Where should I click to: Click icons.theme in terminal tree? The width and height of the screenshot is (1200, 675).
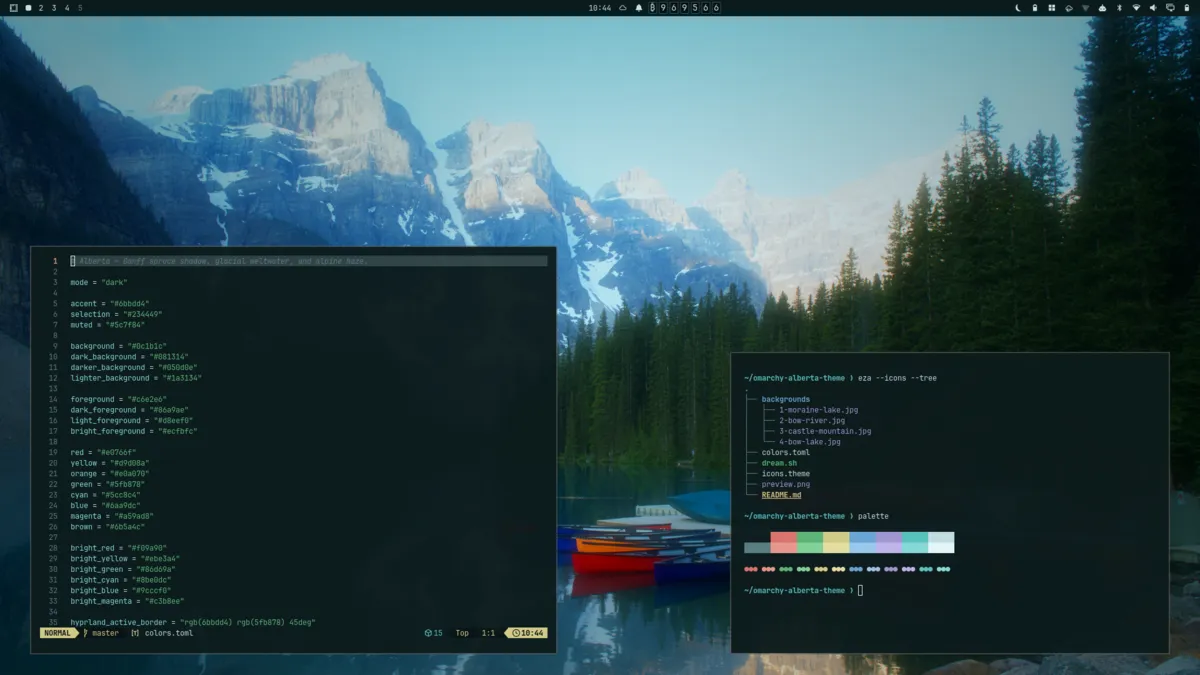click(x=786, y=474)
